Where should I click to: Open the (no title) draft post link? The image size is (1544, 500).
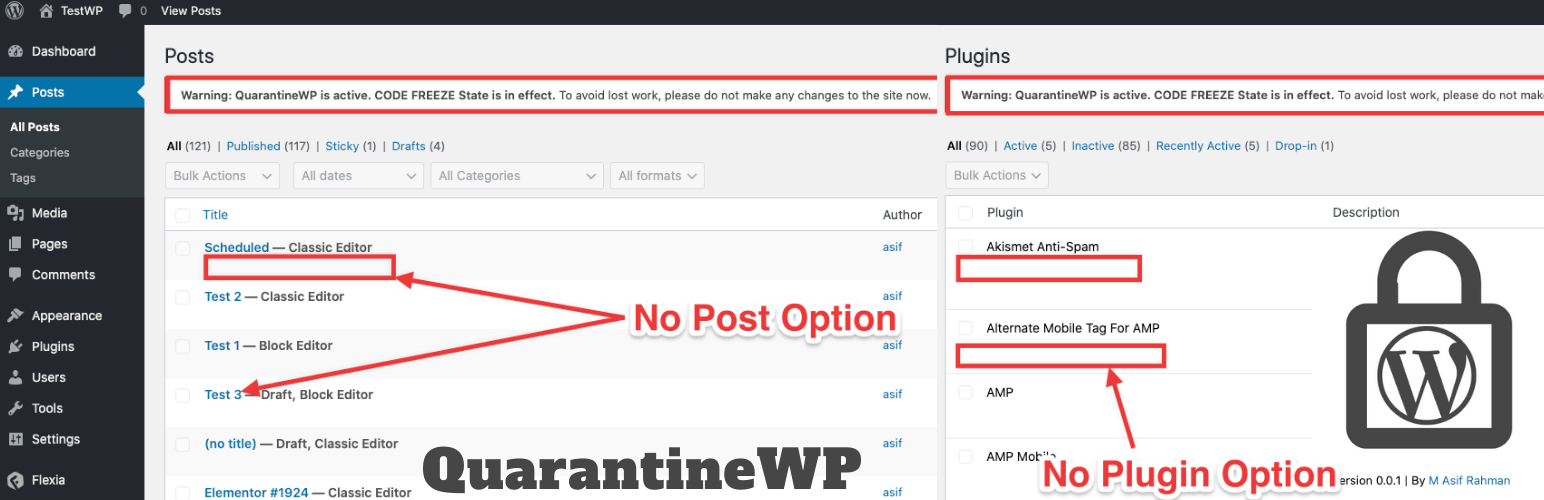click(230, 444)
